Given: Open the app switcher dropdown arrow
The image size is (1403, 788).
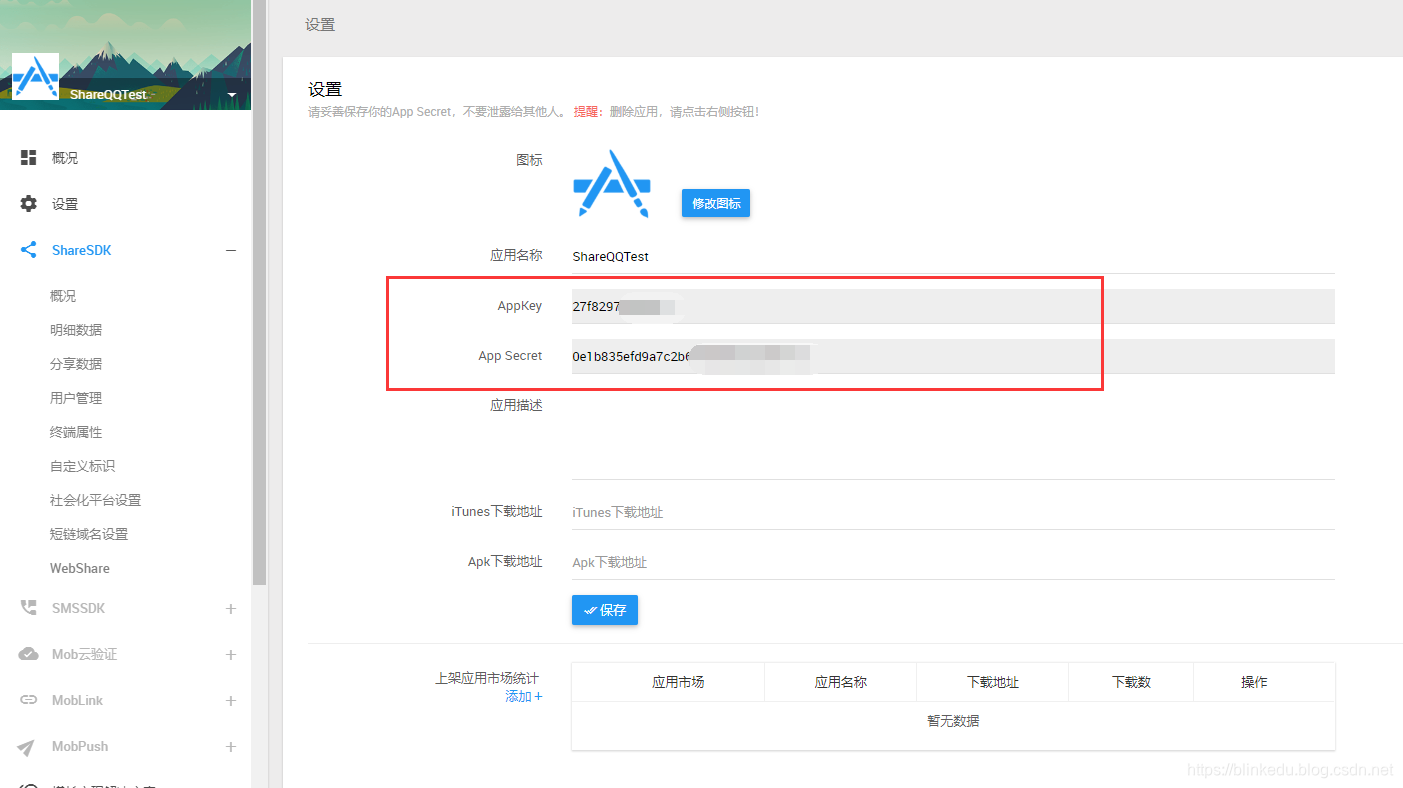Looking at the screenshot, I should [x=232, y=95].
